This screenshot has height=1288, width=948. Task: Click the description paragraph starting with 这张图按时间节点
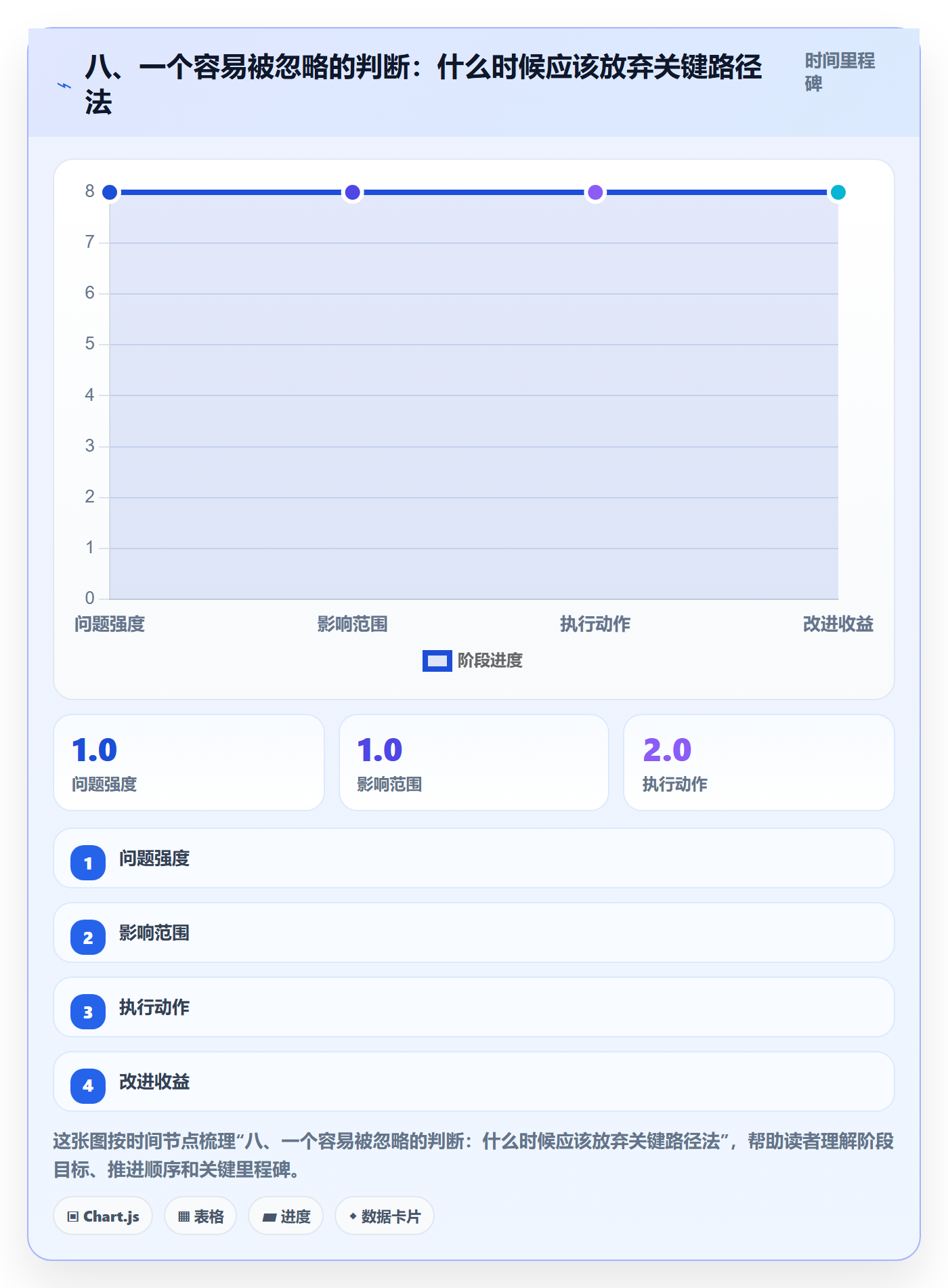(x=473, y=1155)
